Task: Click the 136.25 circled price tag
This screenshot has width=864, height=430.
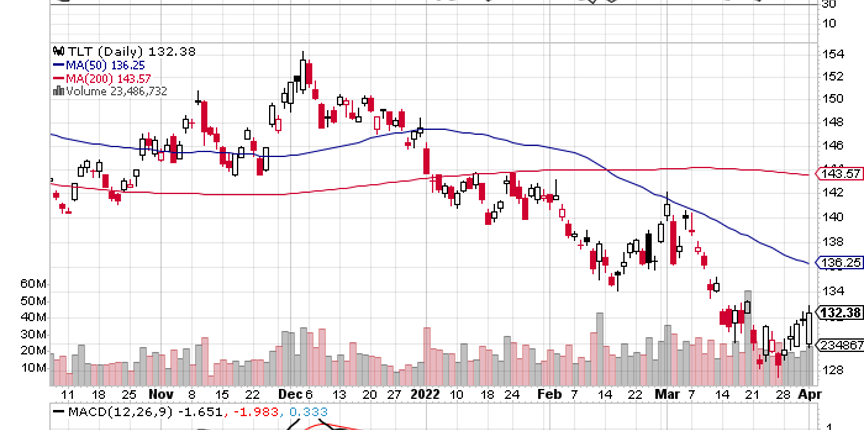Action: pos(839,263)
